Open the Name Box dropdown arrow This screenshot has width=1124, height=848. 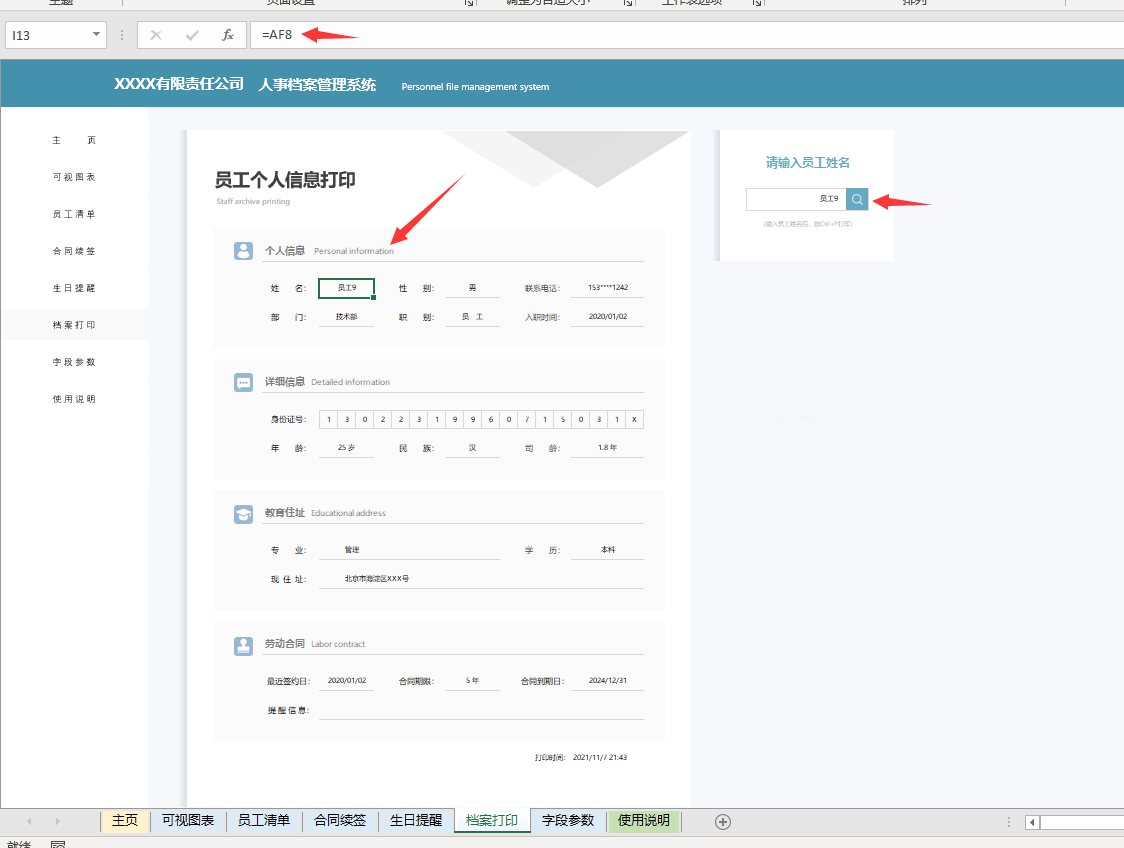click(x=96, y=34)
